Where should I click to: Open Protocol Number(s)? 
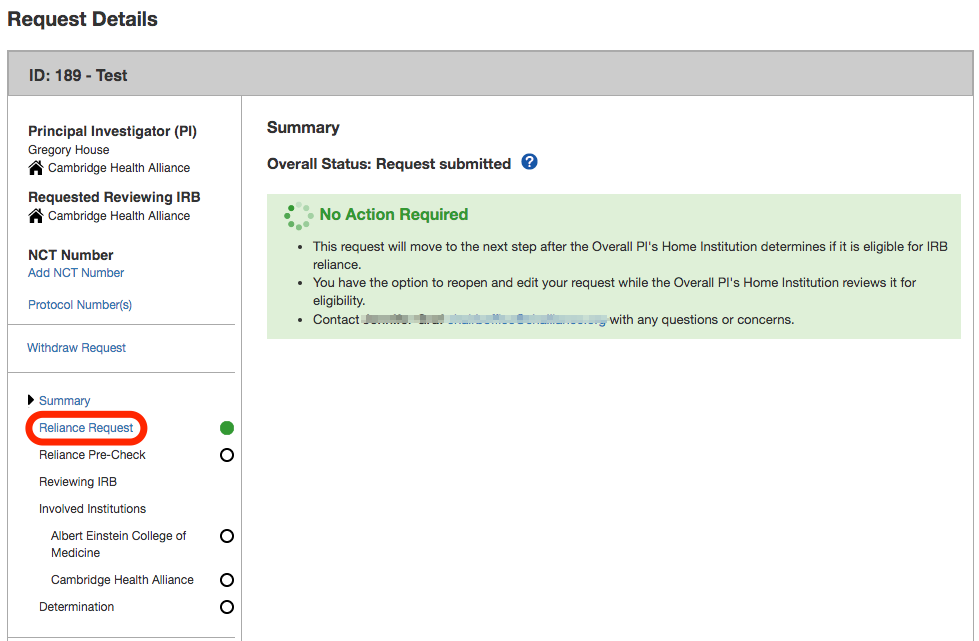tap(78, 304)
